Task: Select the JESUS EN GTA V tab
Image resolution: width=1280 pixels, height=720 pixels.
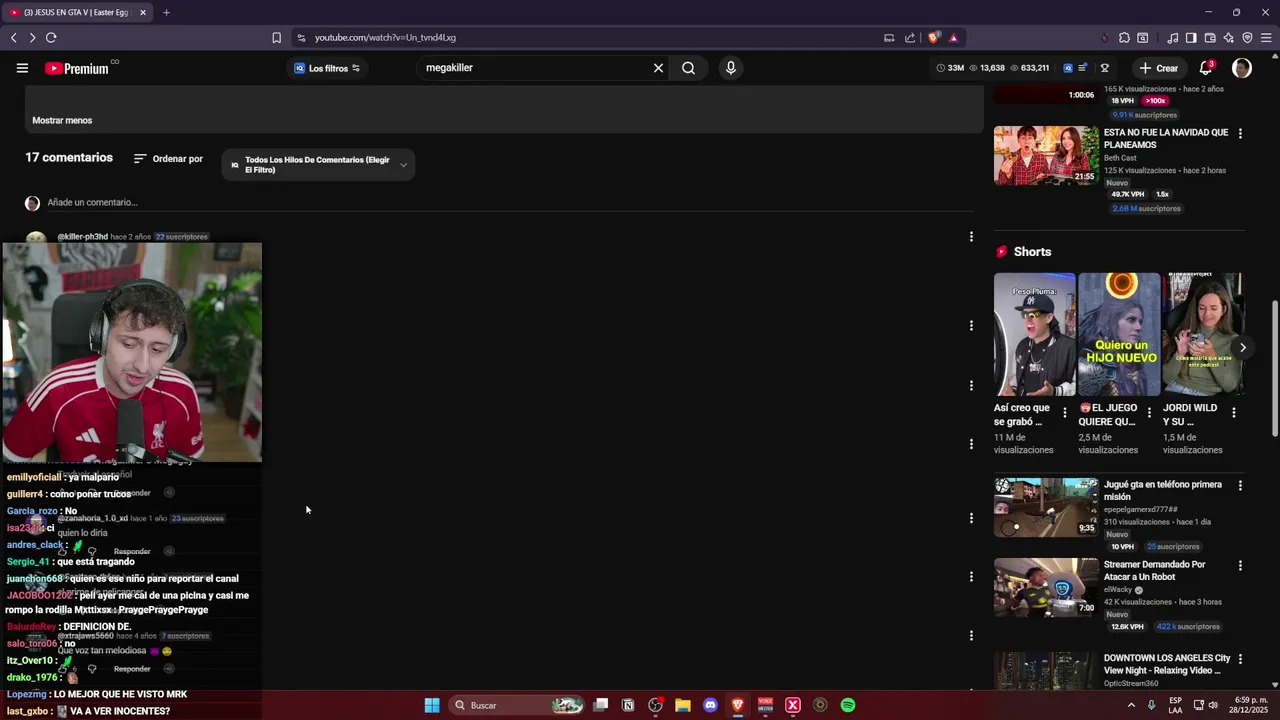Action: coord(76,12)
